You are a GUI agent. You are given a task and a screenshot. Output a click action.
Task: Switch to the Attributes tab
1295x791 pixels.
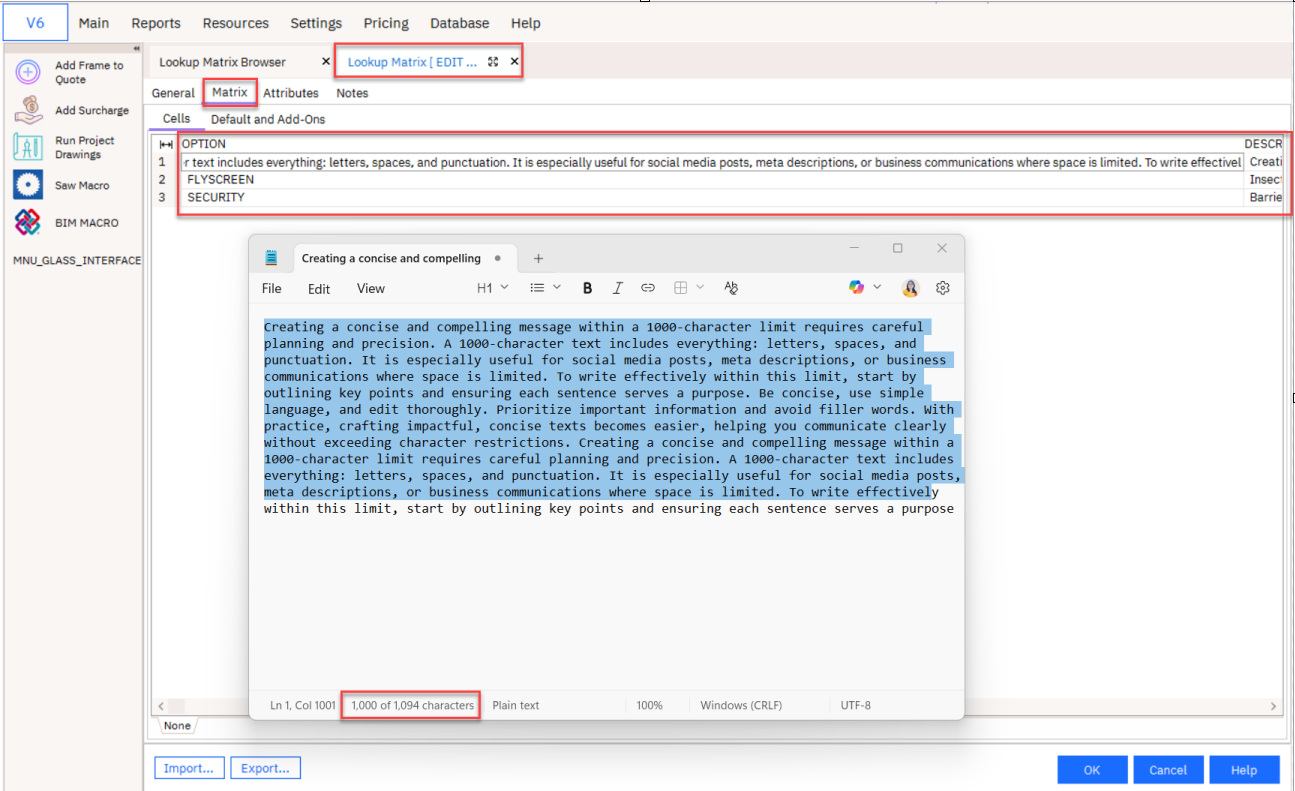290,93
